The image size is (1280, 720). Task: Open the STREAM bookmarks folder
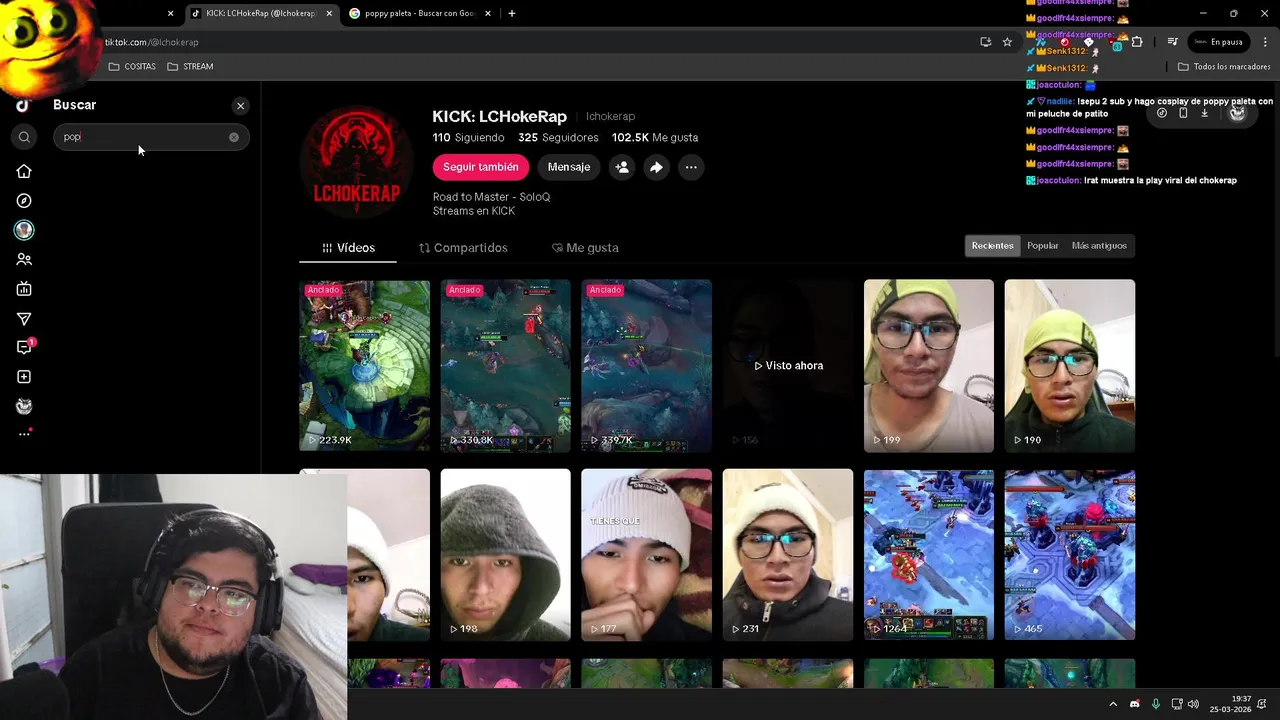click(x=190, y=67)
